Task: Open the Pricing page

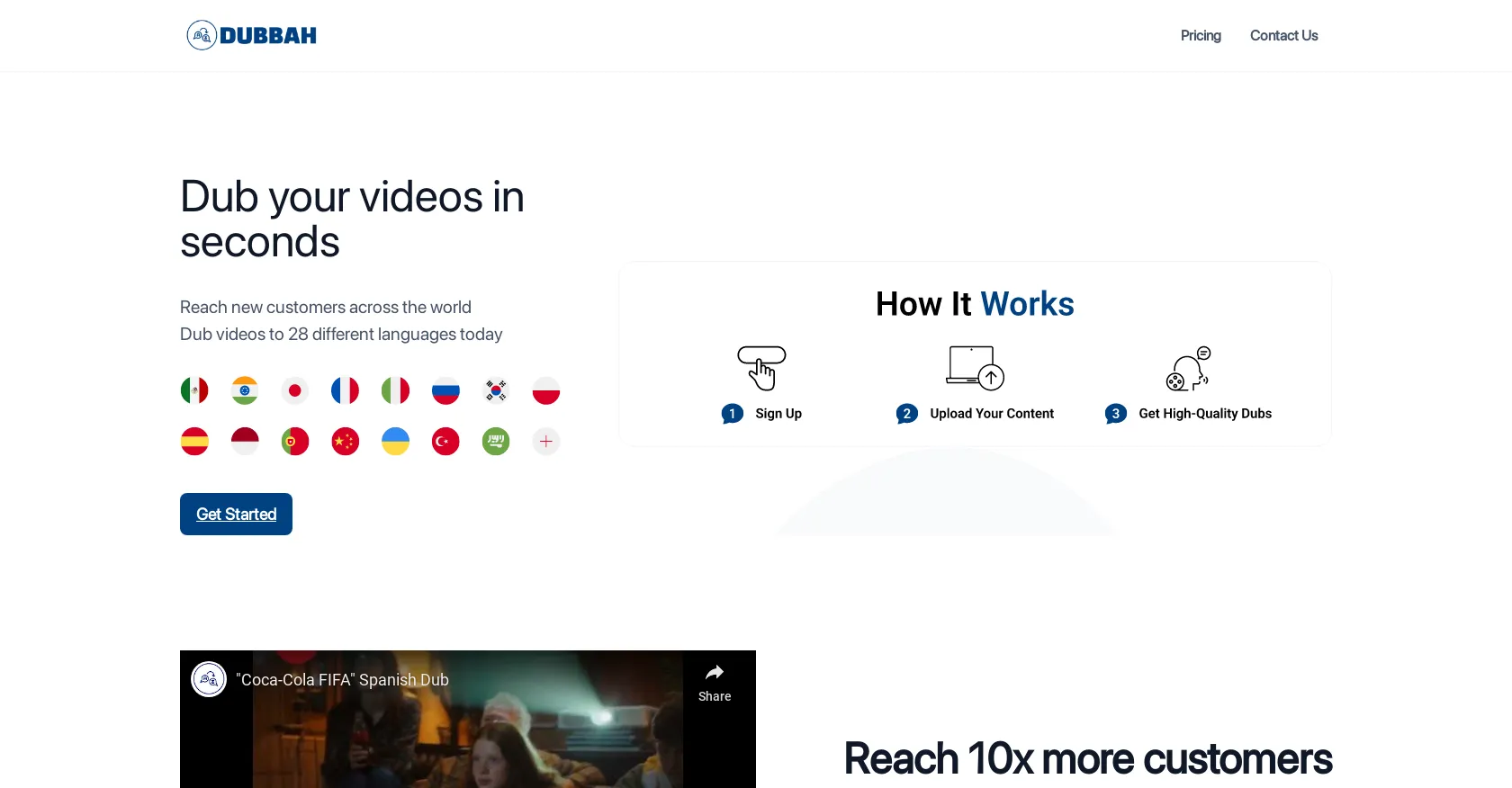Action: pyautogui.click(x=1201, y=35)
